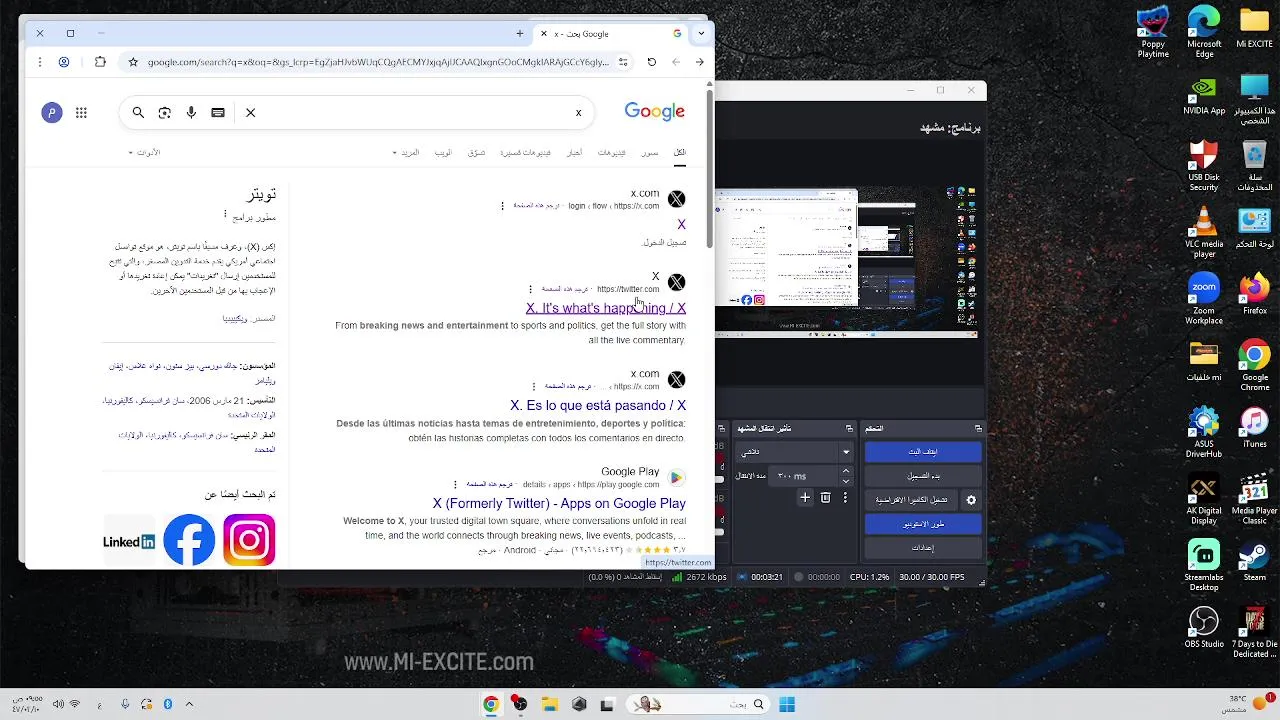
Task: Open VLC media player desktop shortcut
Action: click(1204, 232)
